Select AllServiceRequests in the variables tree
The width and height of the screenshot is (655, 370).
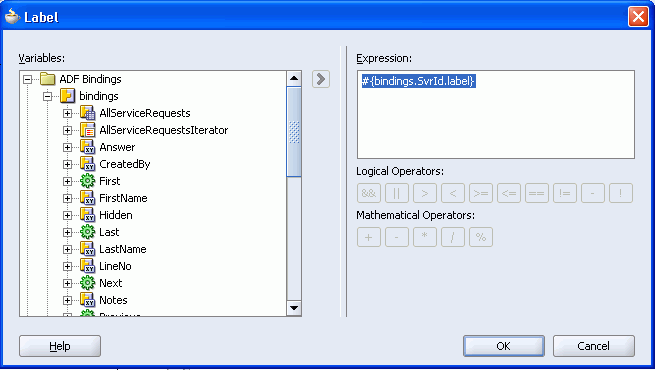coord(145,113)
